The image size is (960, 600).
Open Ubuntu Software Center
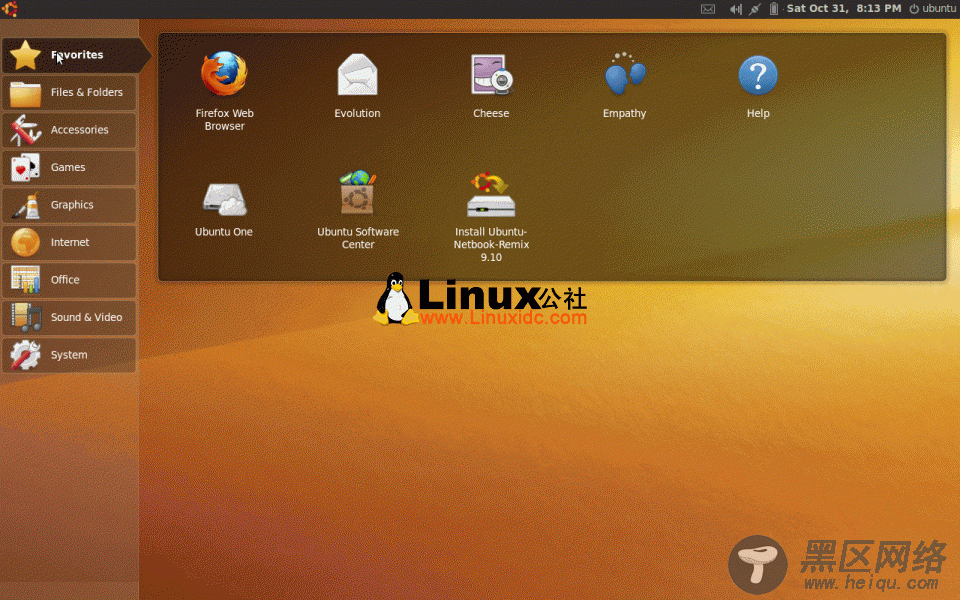pyautogui.click(x=358, y=193)
